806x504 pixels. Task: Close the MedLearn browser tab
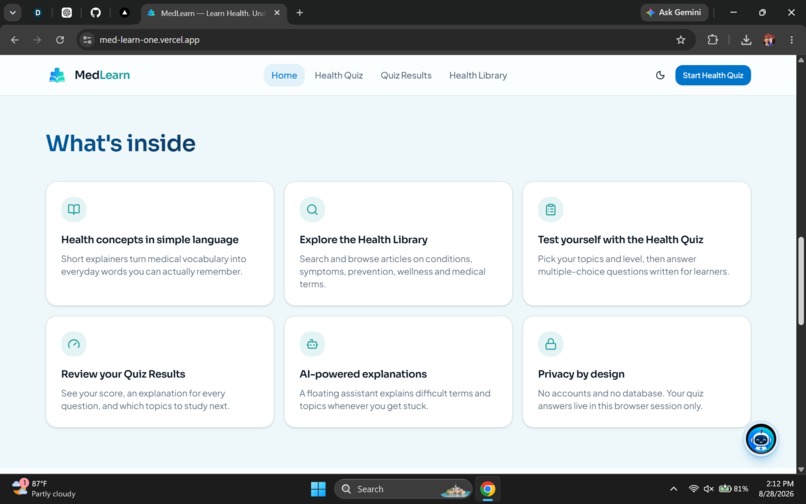(x=277, y=13)
